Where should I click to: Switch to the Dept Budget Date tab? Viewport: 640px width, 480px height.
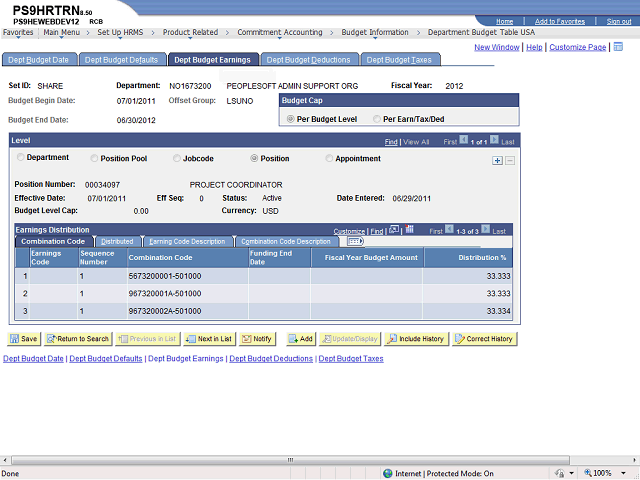click(x=39, y=60)
